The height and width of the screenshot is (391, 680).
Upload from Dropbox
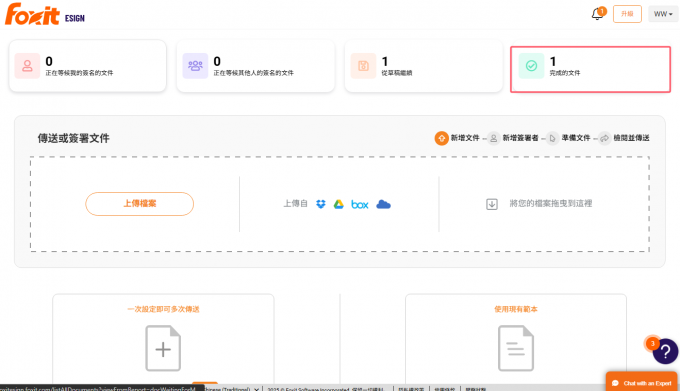321,204
